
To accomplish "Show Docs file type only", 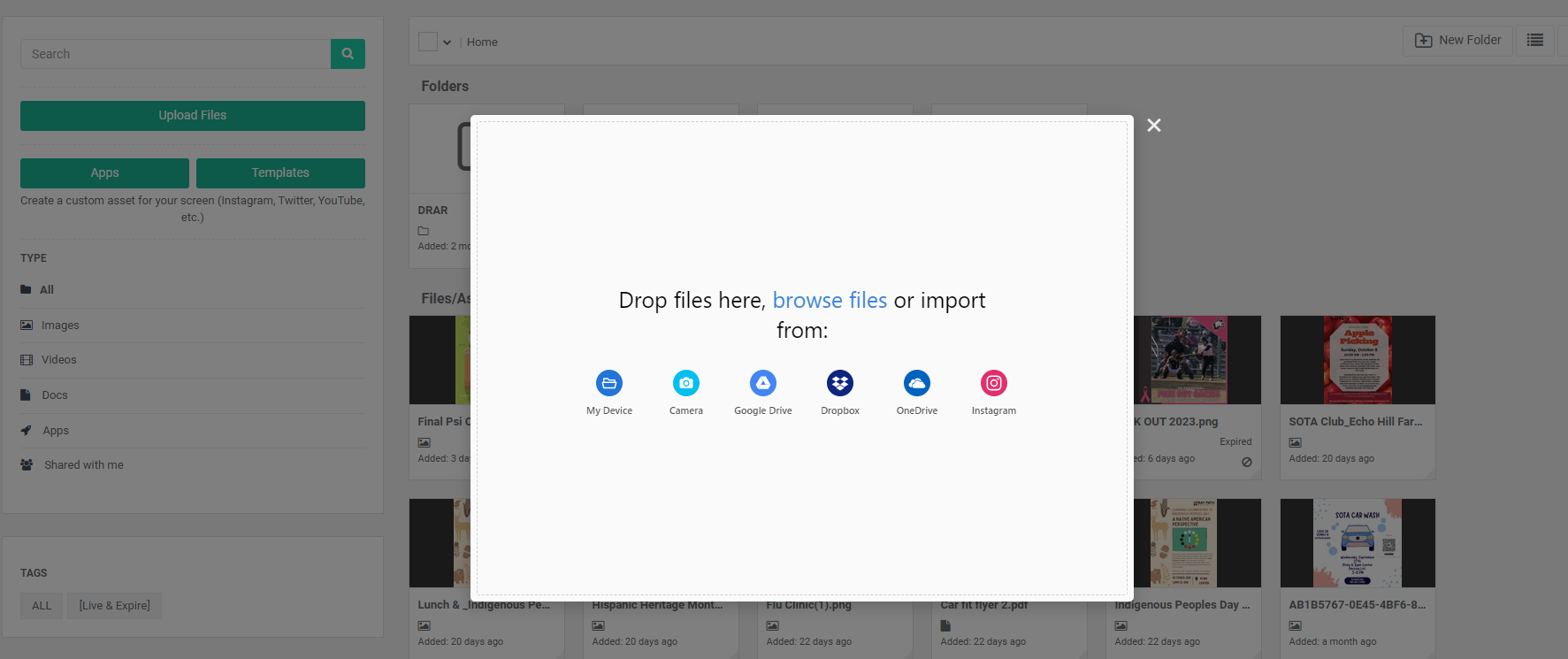I will [x=54, y=395].
